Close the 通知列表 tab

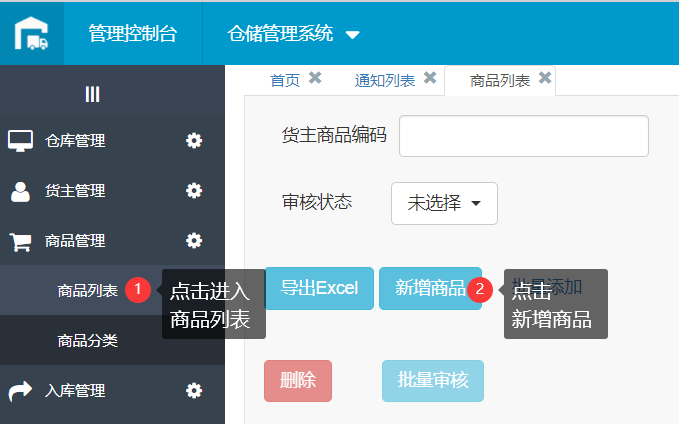pyautogui.click(x=430, y=78)
